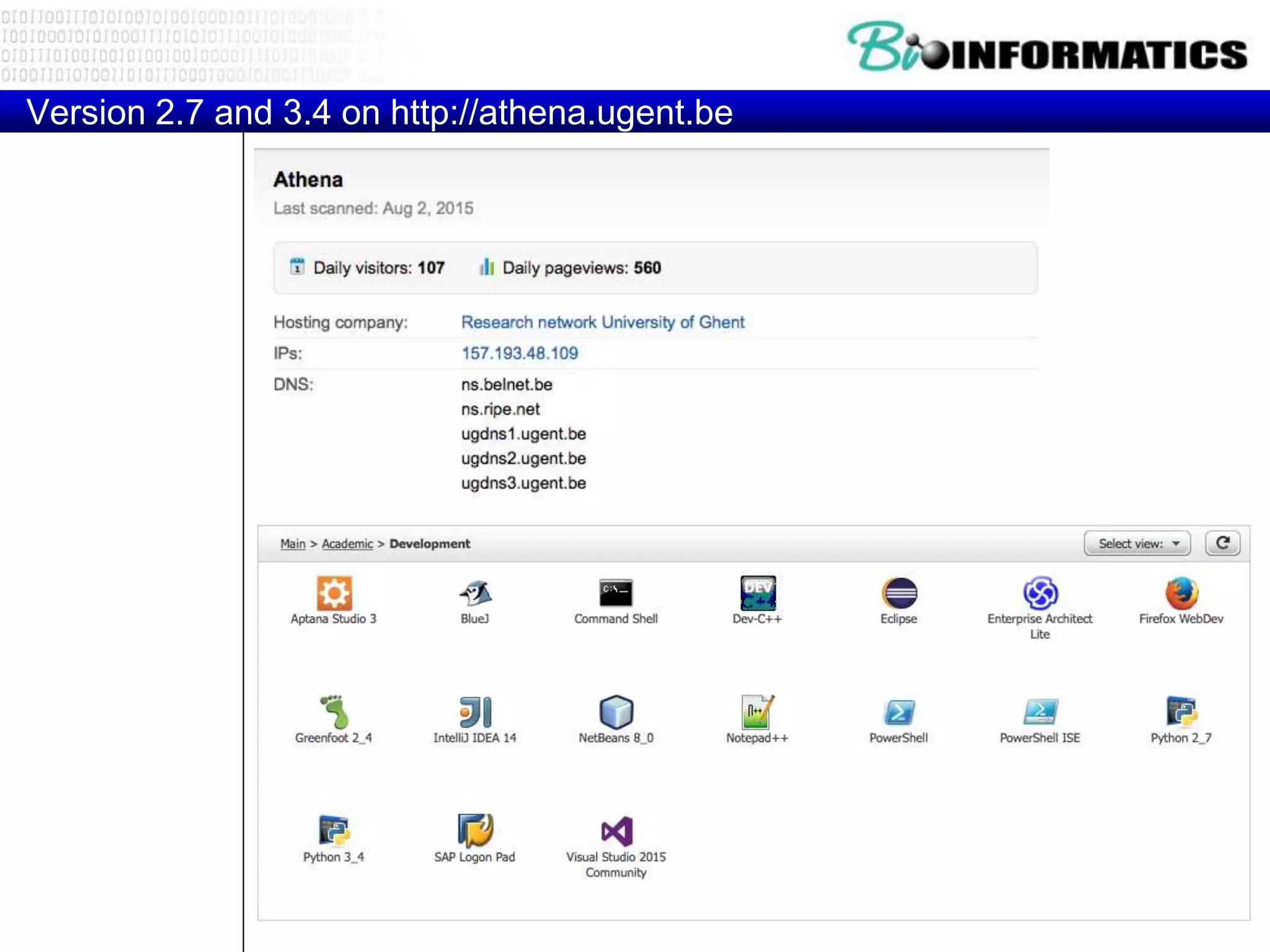Viewport: 1270px width, 952px height.
Task: Click the Daily visitors value 107
Action: 431,268
